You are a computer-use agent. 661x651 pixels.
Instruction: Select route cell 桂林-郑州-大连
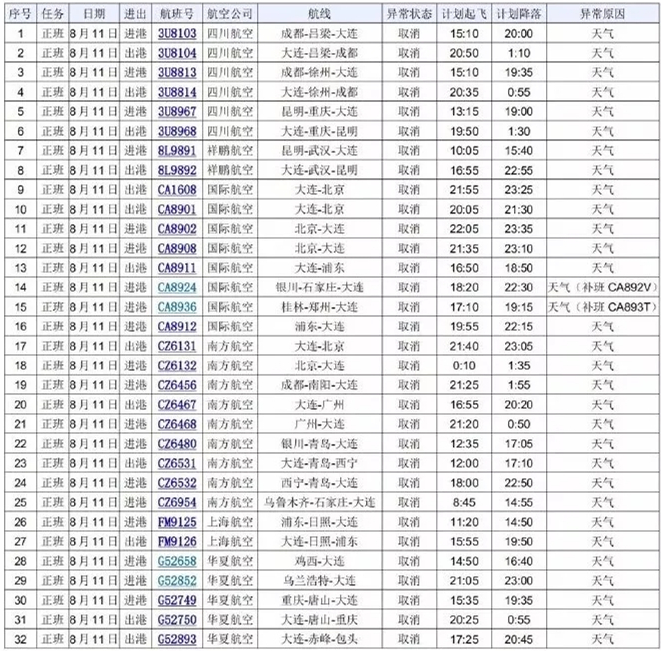click(x=320, y=307)
